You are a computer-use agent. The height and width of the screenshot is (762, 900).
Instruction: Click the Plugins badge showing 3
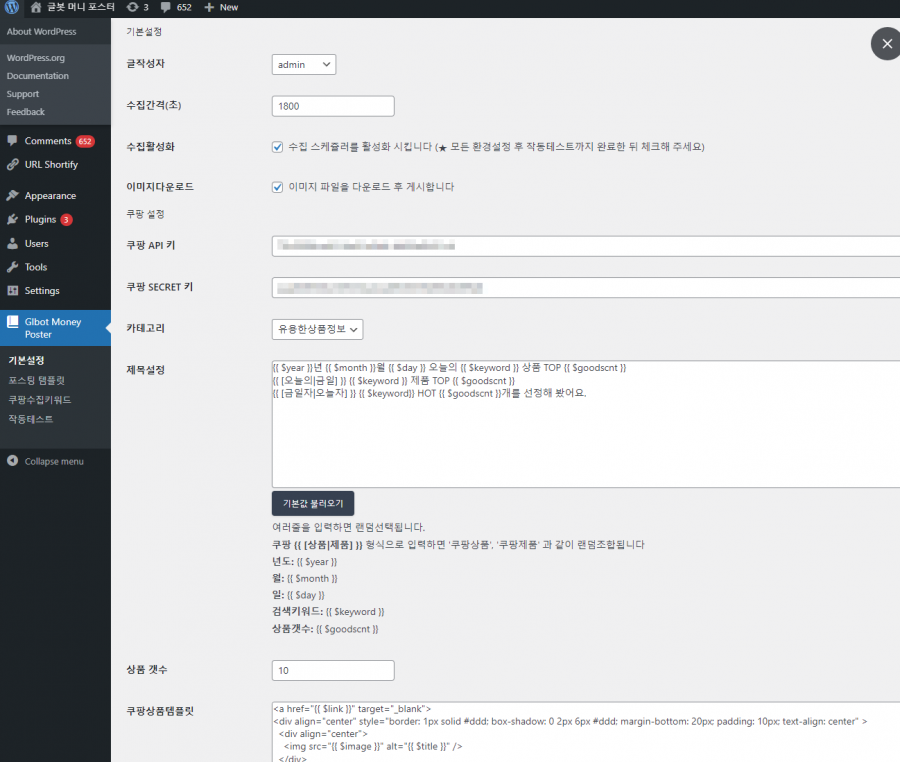tap(66, 220)
